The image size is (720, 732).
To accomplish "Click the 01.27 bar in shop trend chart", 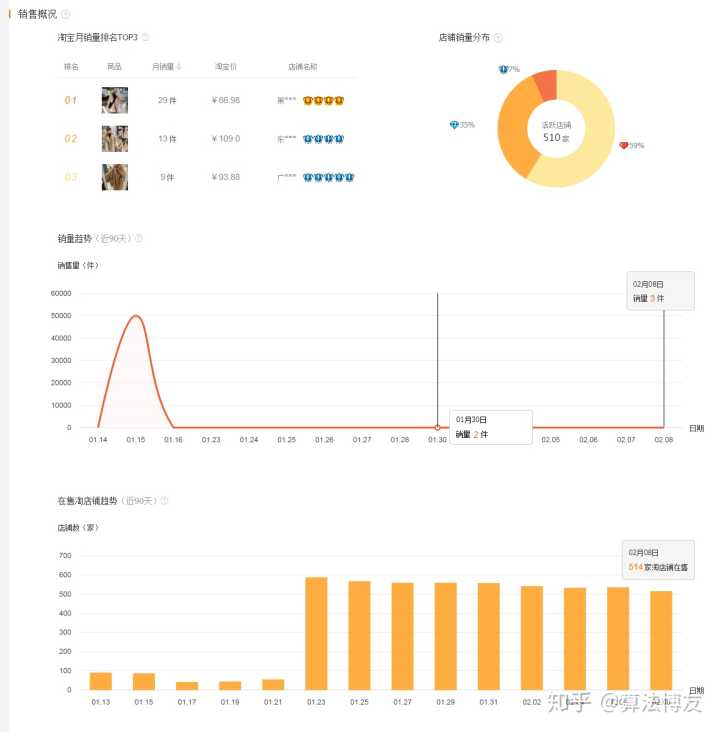I will pyautogui.click(x=402, y=636).
